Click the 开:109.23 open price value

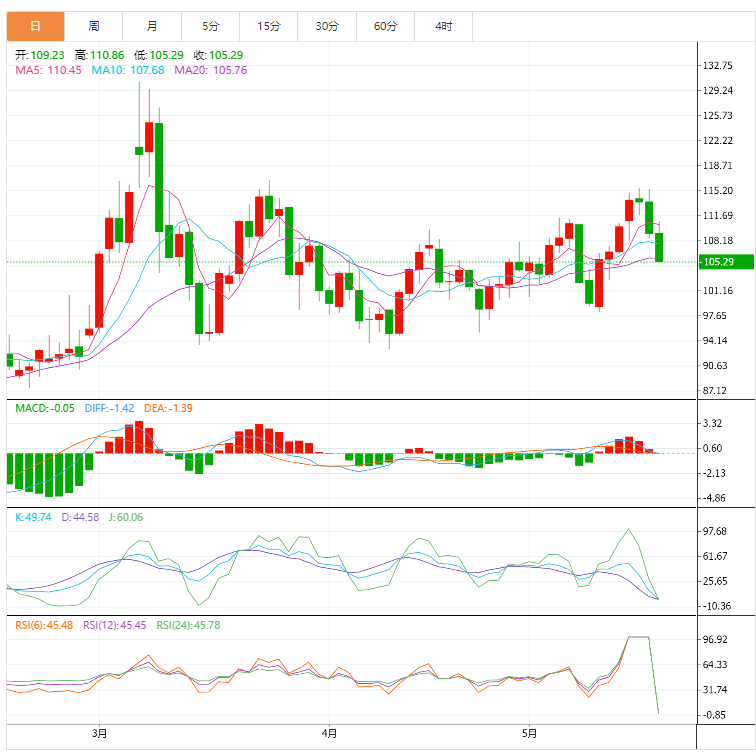pyautogui.click(x=40, y=55)
